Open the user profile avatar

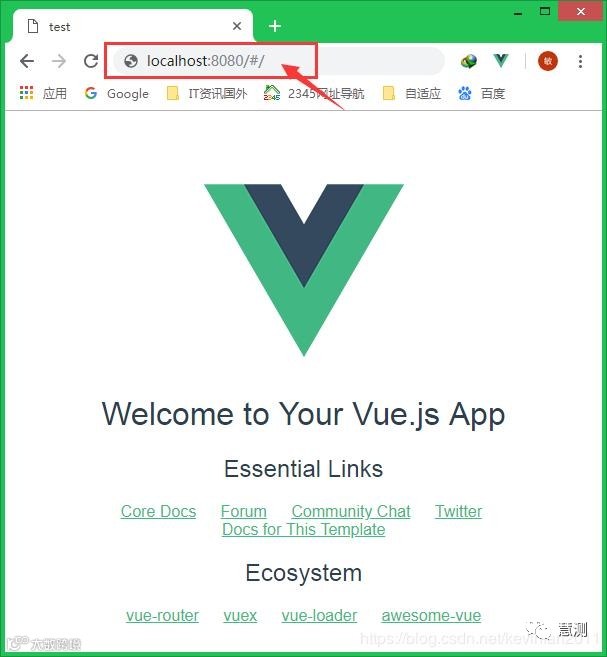pyautogui.click(x=548, y=61)
